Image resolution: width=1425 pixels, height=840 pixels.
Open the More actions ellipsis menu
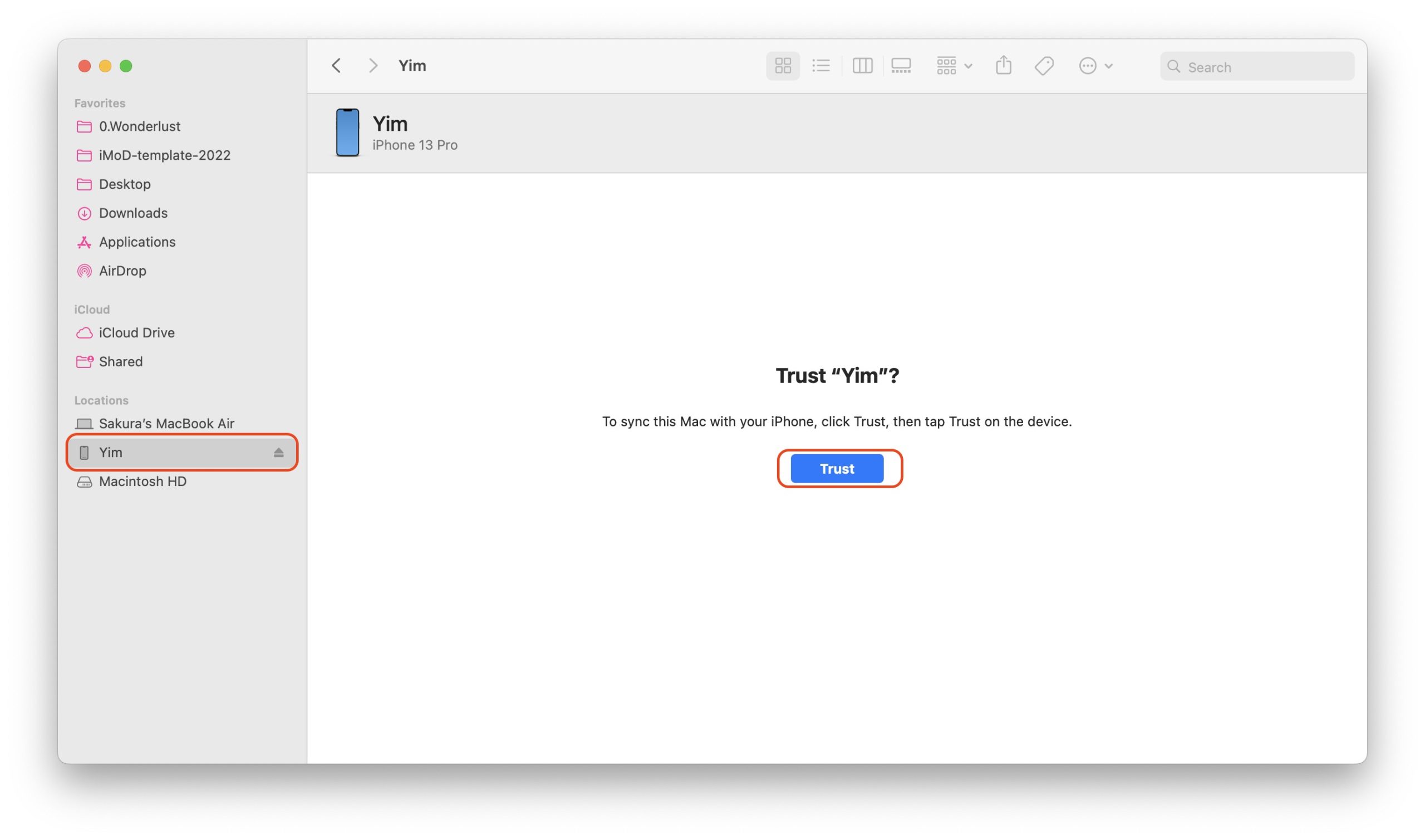click(x=1095, y=66)
